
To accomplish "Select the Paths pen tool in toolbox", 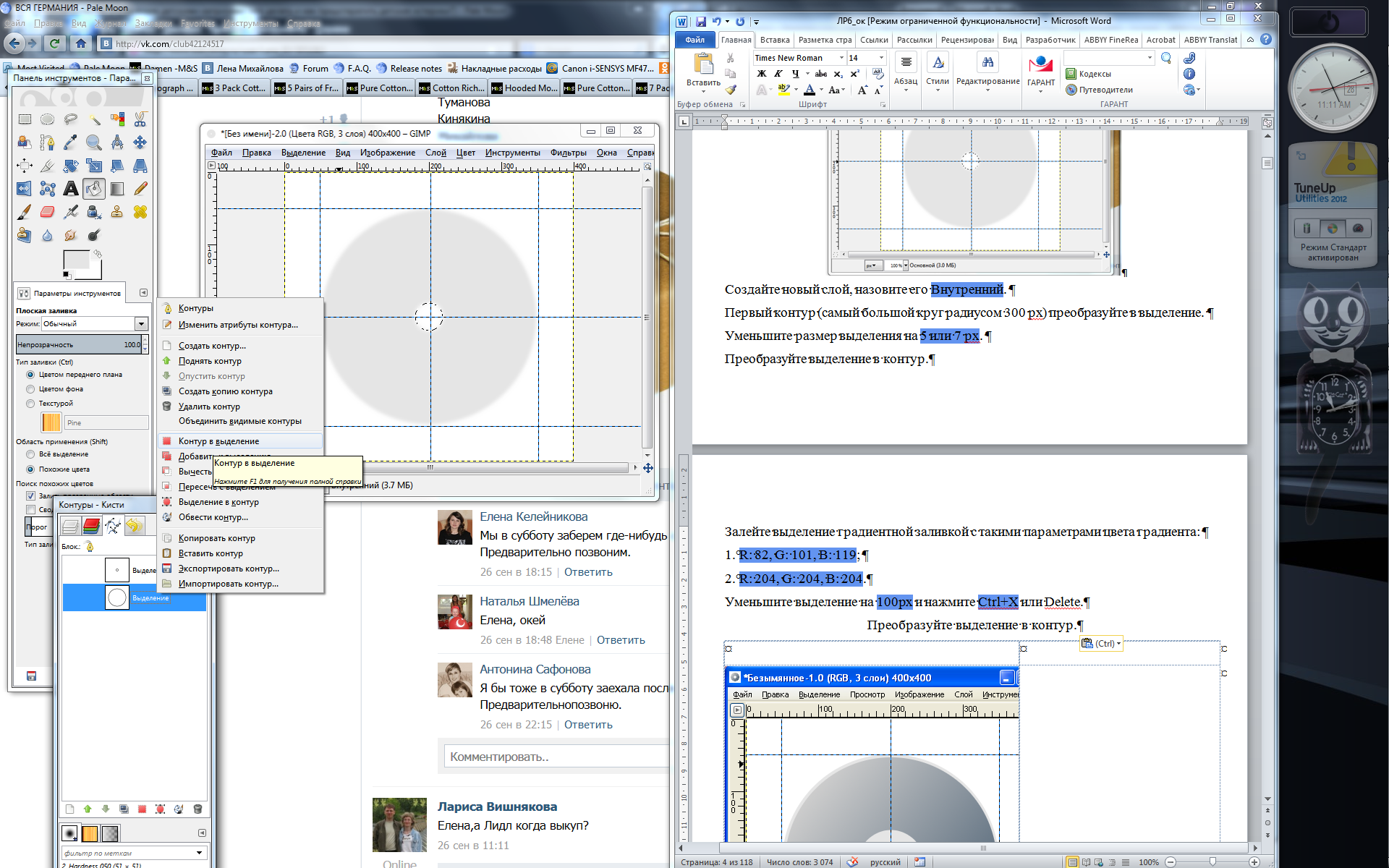I will coord(48,142).
